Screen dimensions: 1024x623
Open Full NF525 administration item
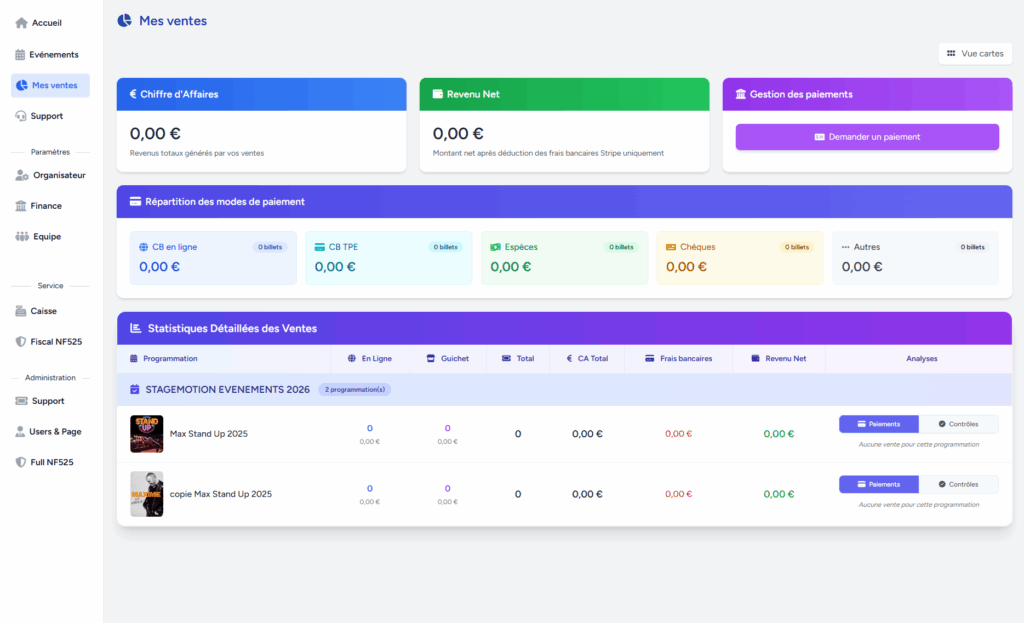[50, 462]
